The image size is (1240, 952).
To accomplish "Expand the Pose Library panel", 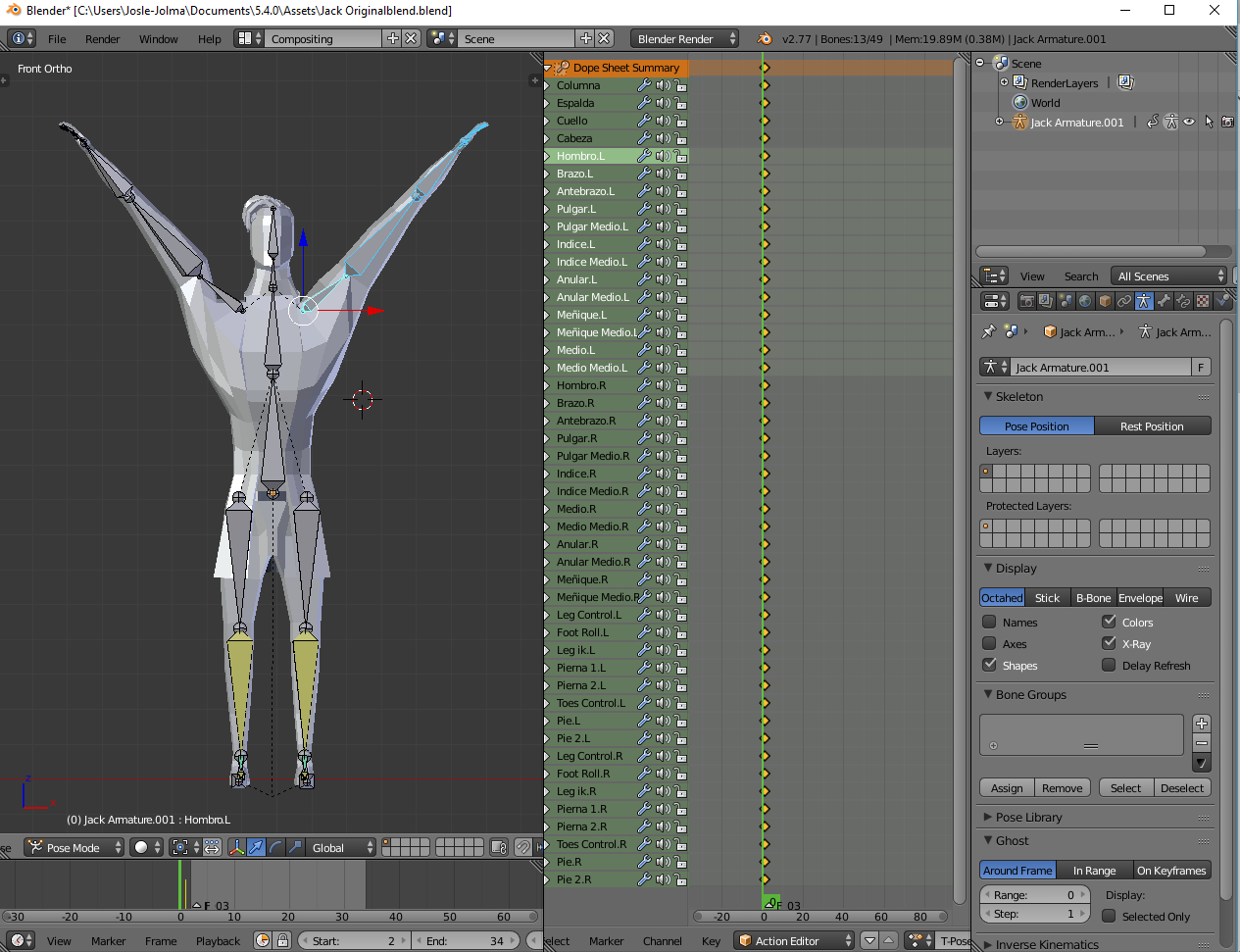I will tap(1028, 817).
